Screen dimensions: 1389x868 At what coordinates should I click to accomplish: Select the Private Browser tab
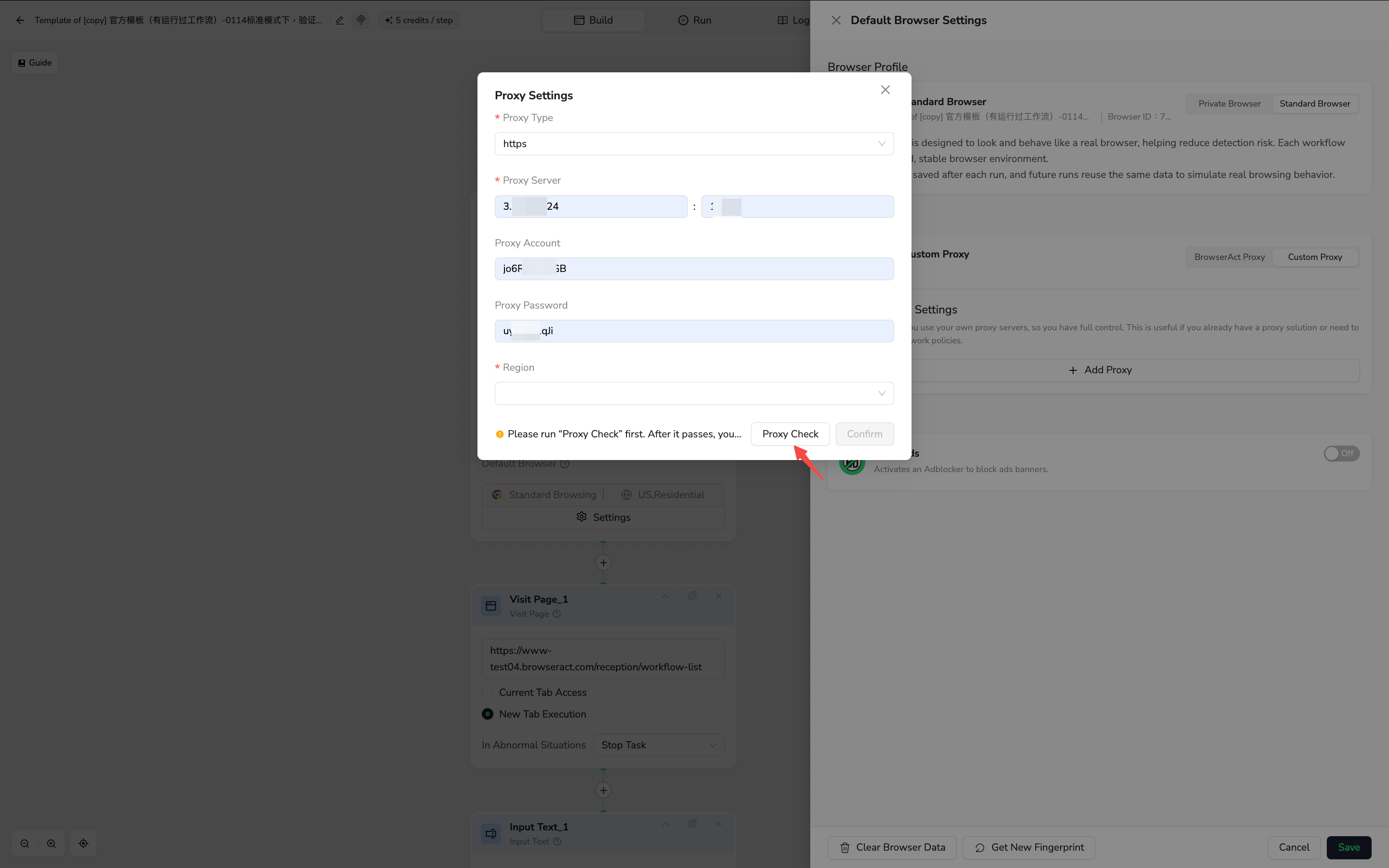click(1229, 104)
